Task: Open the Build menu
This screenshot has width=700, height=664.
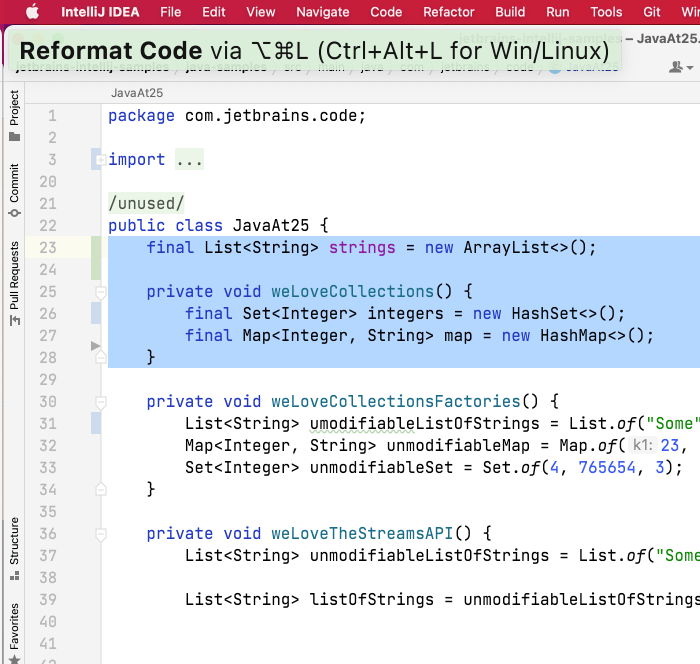Action: coord(510,12)
